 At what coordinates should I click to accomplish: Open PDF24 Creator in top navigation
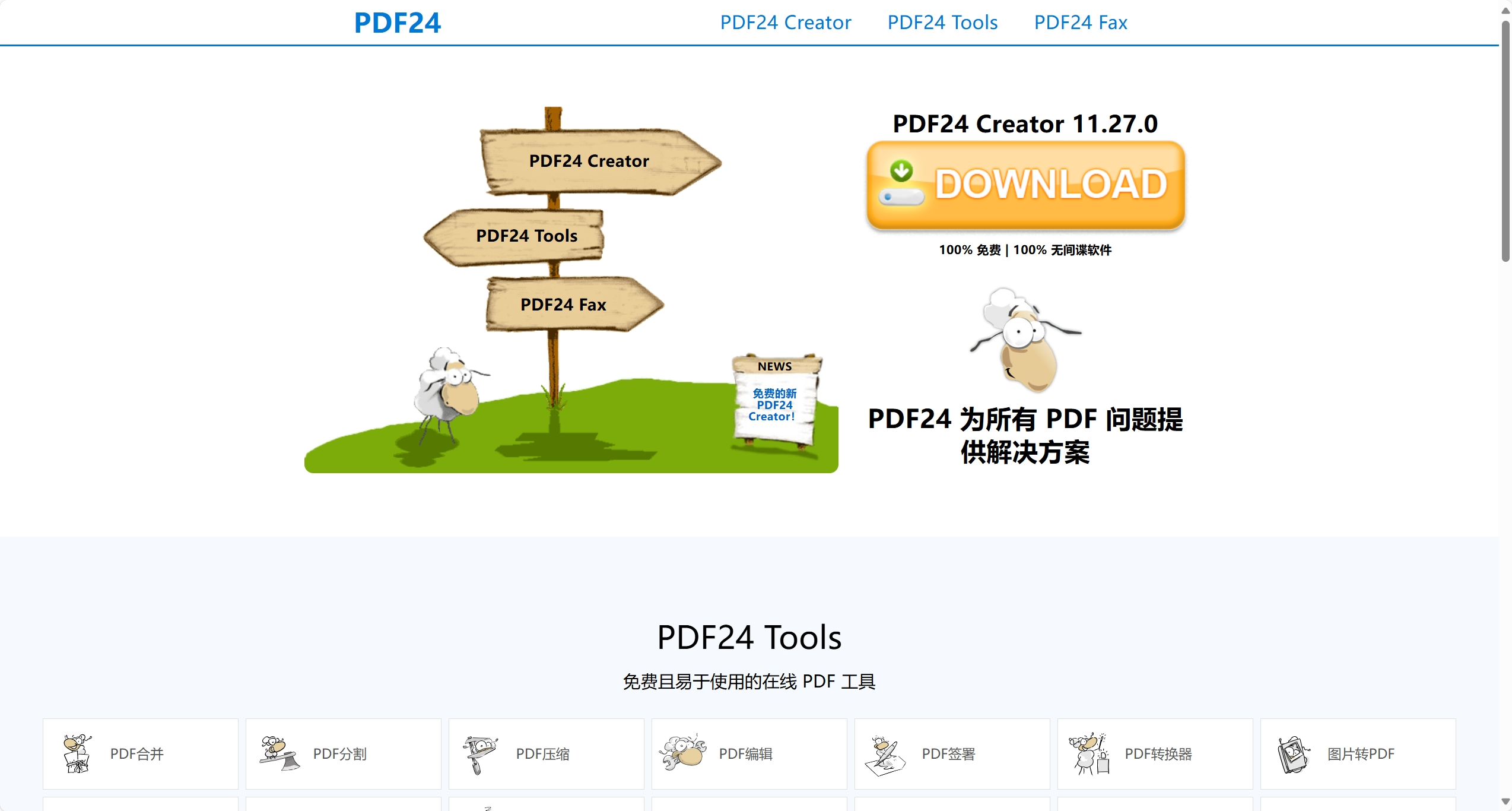pos(785,23)
